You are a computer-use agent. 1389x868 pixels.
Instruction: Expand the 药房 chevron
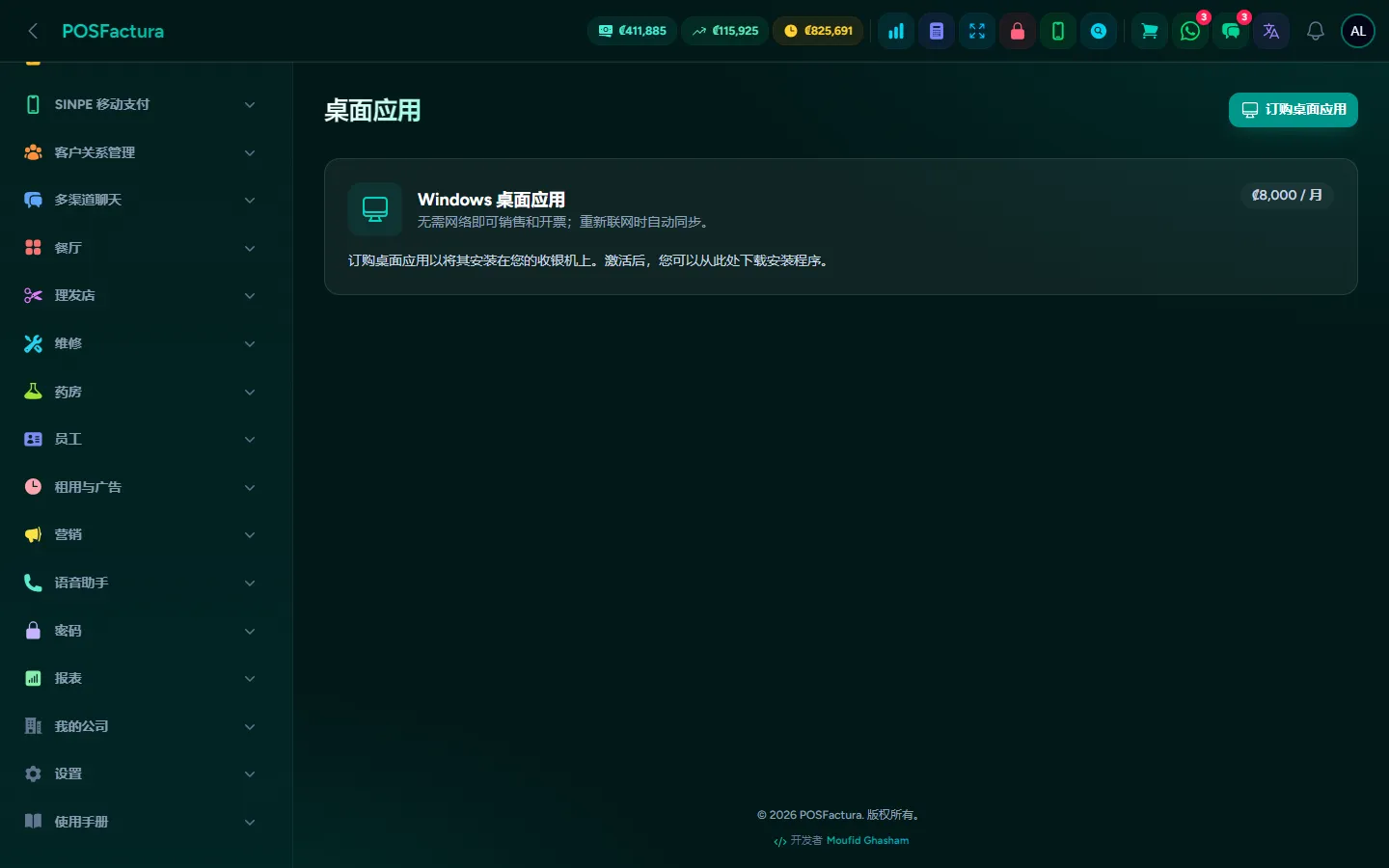[x=250, y=392]
